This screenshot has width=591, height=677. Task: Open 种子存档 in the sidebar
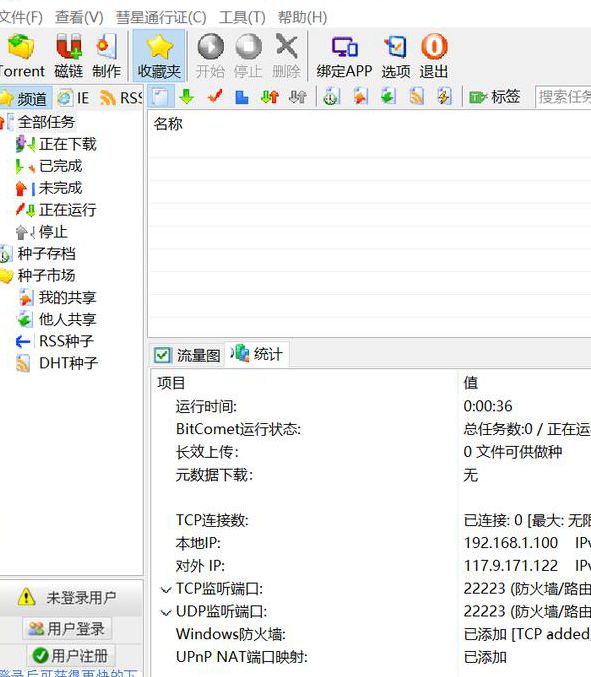[x=46, y=254]
